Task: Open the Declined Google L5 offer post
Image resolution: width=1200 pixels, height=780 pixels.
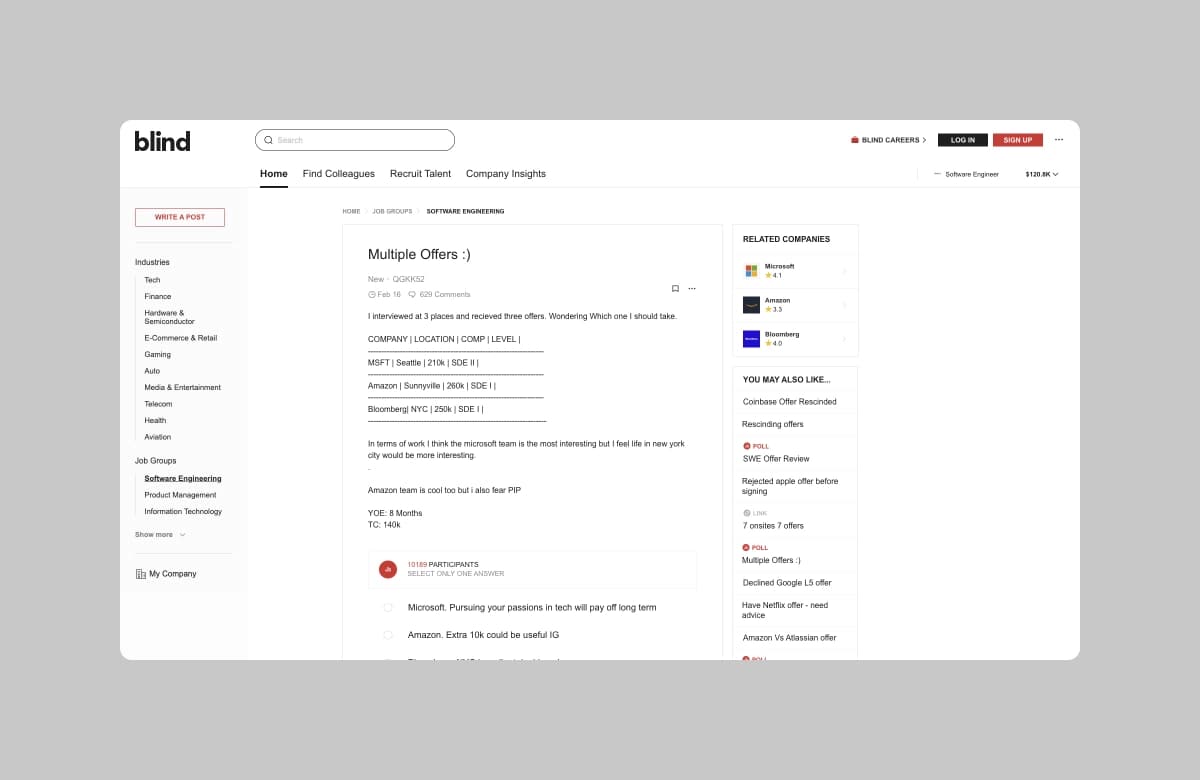Action: [x=787, y=583]
